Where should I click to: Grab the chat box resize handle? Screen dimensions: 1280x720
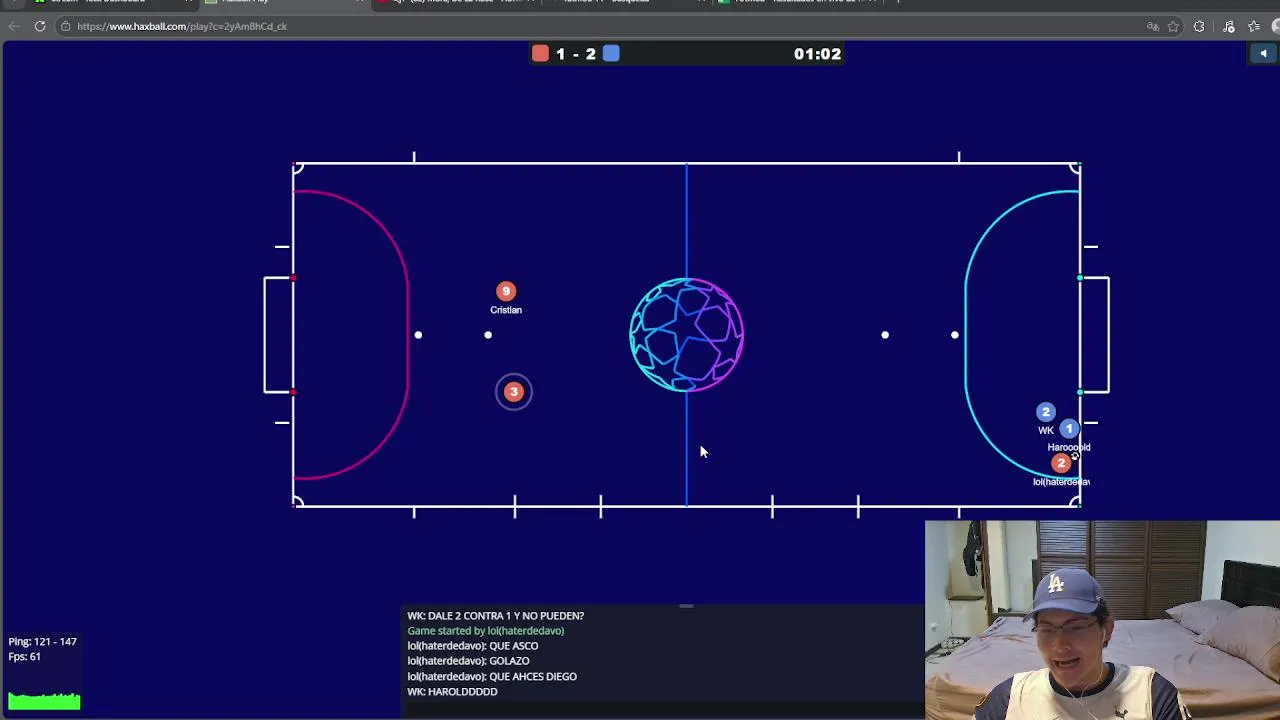pos(686,606)
